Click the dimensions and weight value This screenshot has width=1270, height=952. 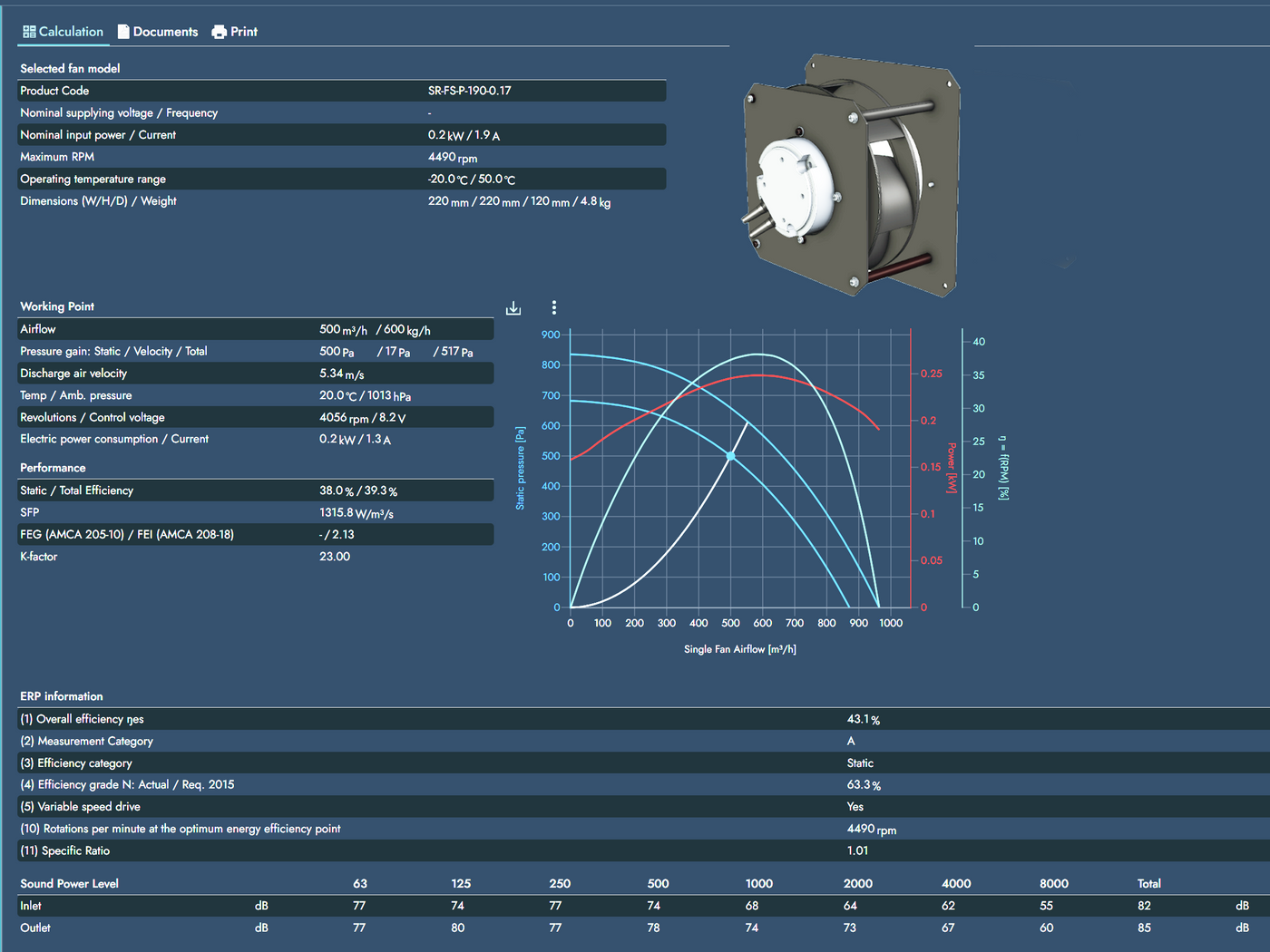point(519,201)
